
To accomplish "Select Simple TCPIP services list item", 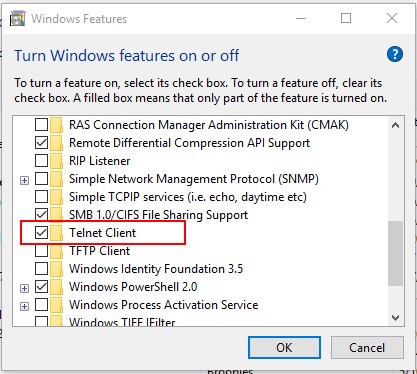I will [x=188, y=197].
